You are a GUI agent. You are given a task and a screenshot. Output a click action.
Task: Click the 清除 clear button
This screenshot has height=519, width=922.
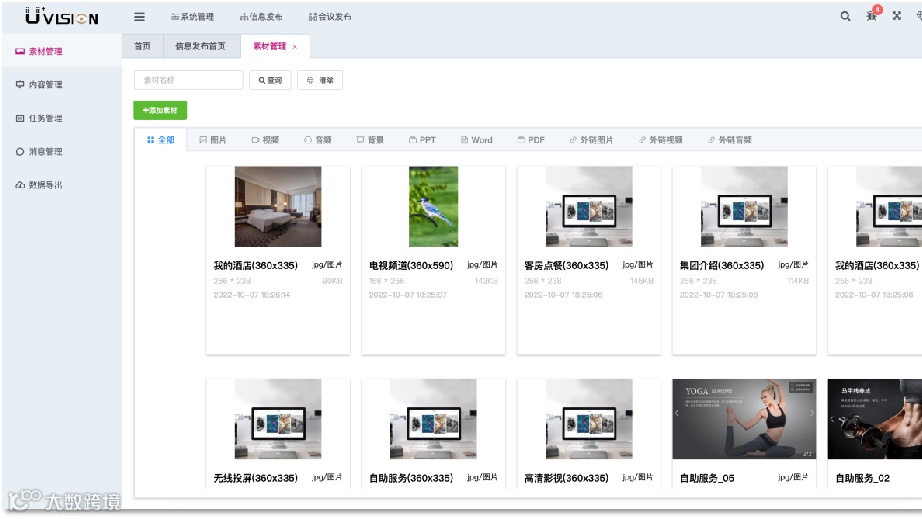[x=320, y=80]
